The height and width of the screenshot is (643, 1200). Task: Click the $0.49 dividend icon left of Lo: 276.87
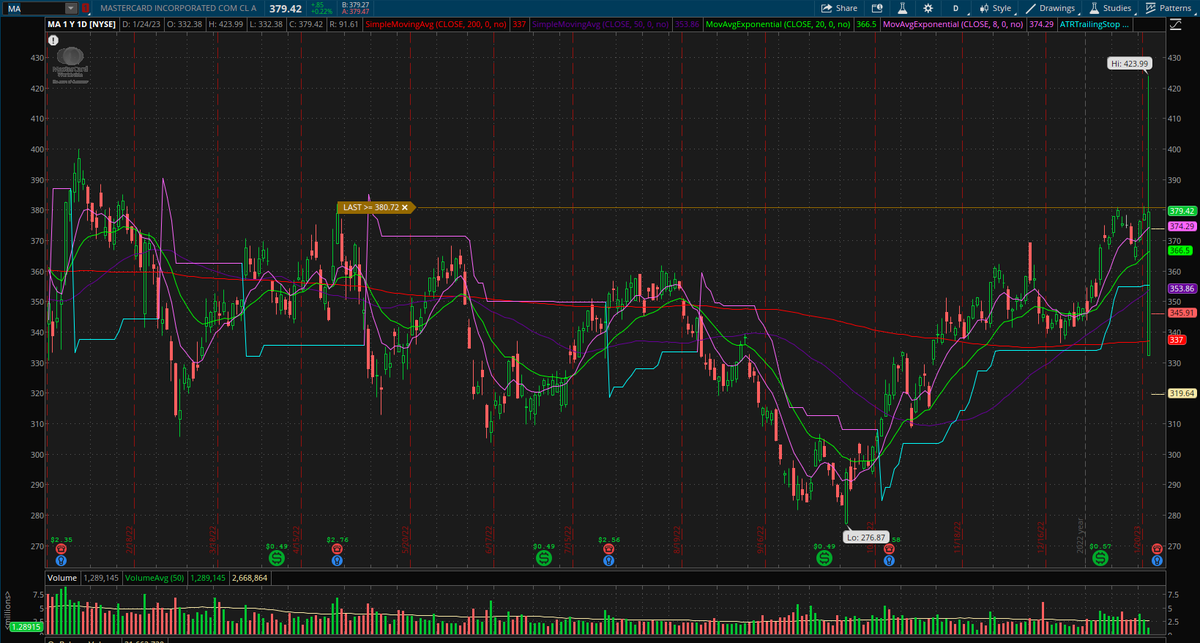coord(824,556)
